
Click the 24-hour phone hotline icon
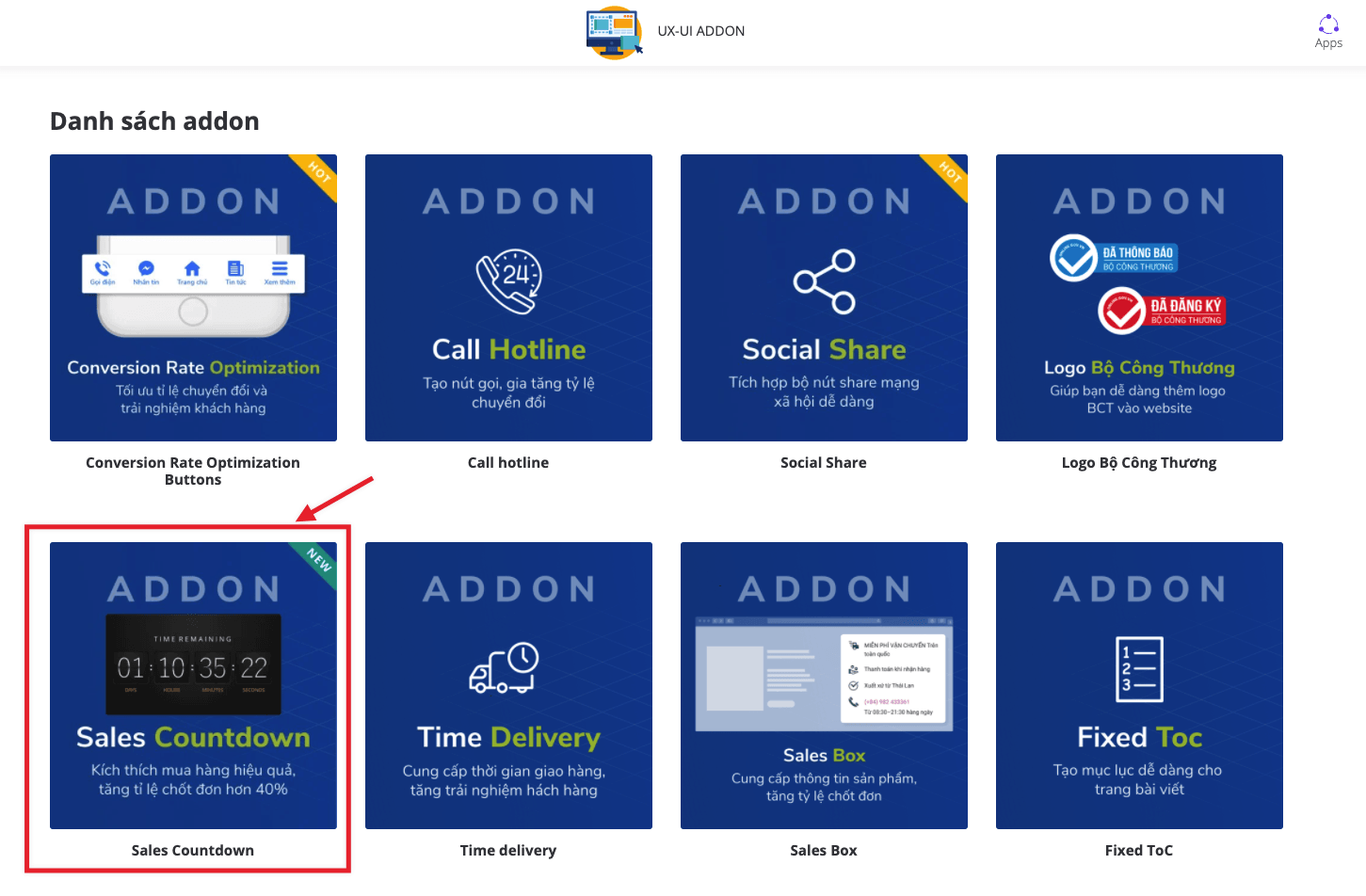[508, 281]
